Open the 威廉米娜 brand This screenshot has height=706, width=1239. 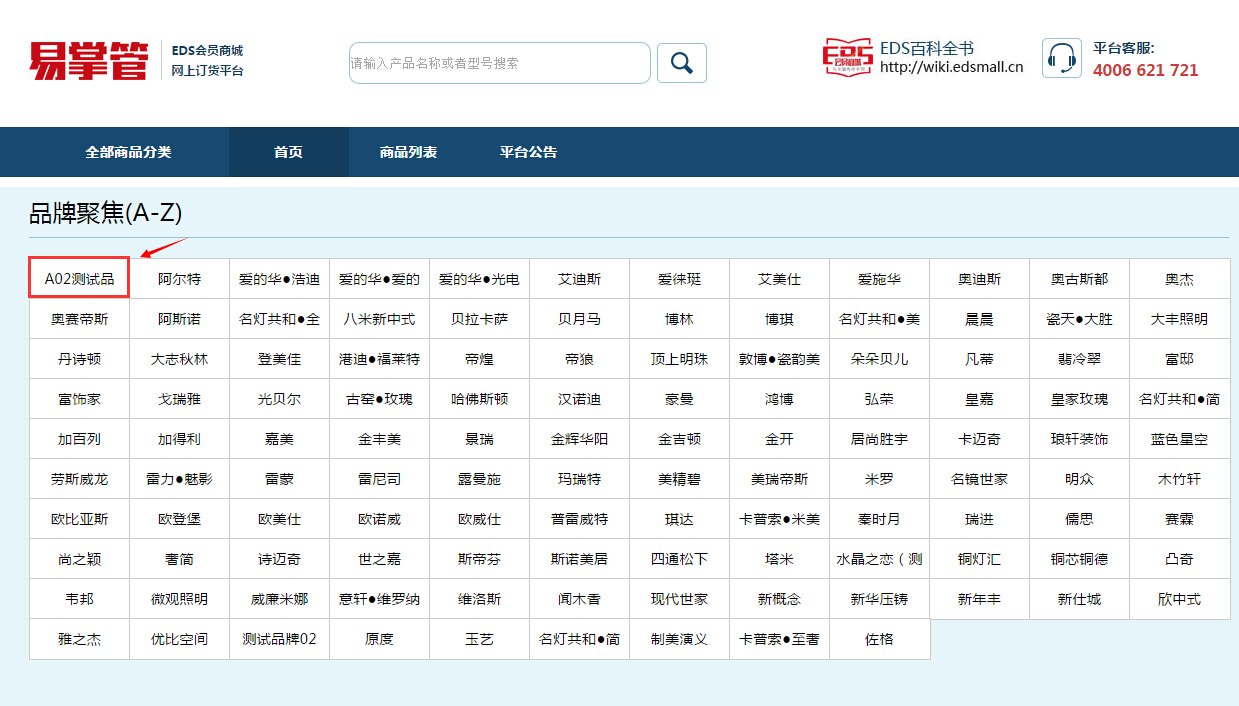pos(280,599)
